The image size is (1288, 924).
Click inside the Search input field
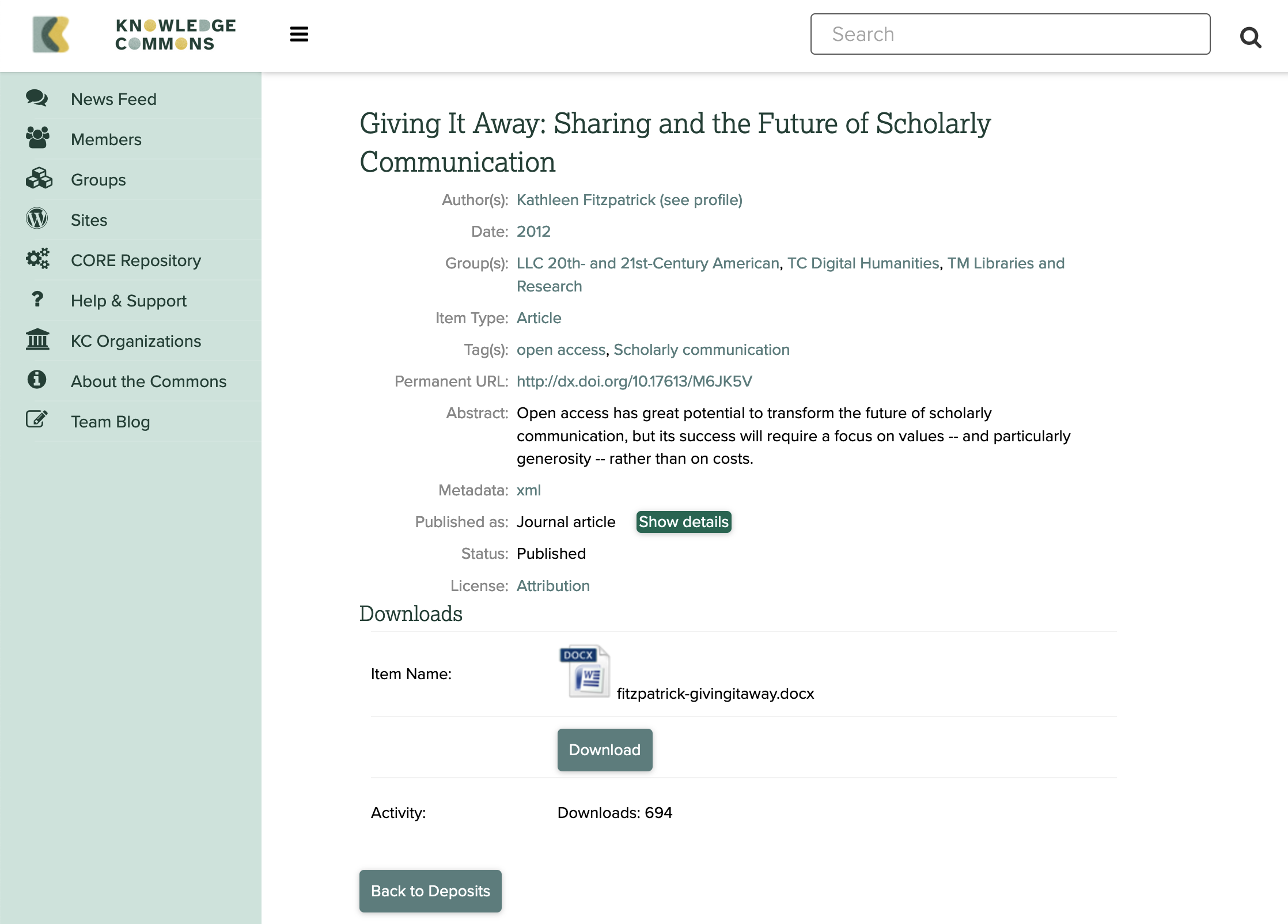pos(1010,34)
